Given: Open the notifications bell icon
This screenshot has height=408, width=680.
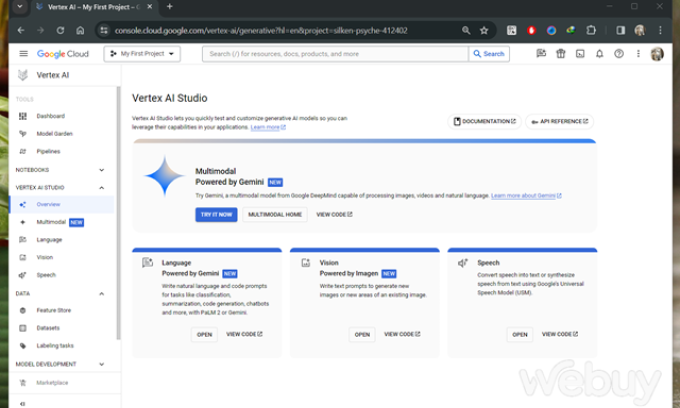Looking at the screenshot, I should coord(599,54).
